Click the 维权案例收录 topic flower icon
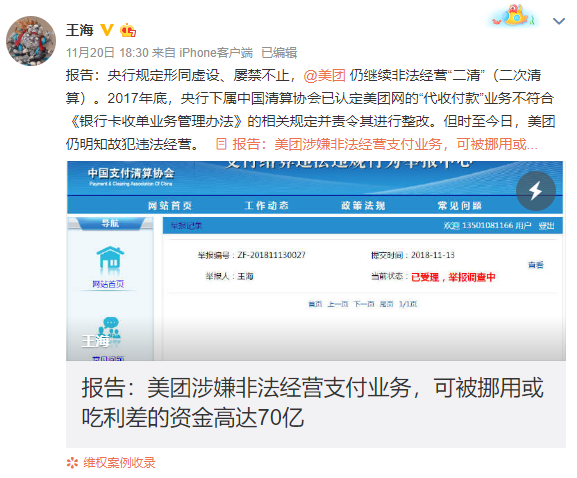 point(72,463)
